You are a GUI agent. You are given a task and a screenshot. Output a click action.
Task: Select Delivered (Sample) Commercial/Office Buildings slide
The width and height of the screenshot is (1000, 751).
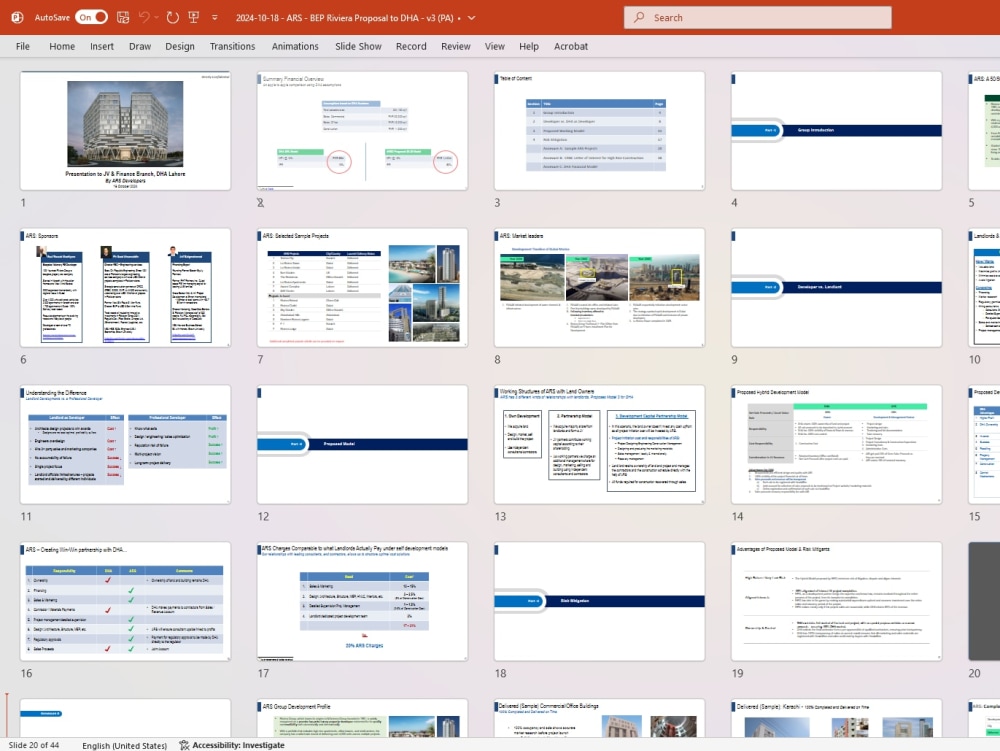click(x=599, y=718)
